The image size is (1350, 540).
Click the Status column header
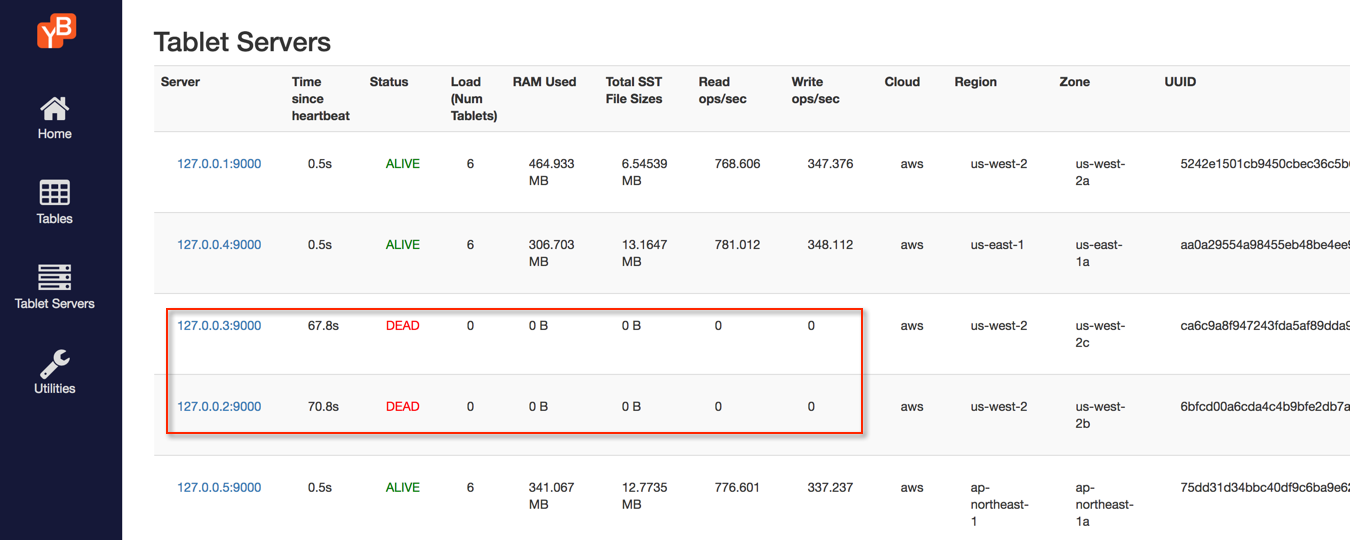(389, 82)
